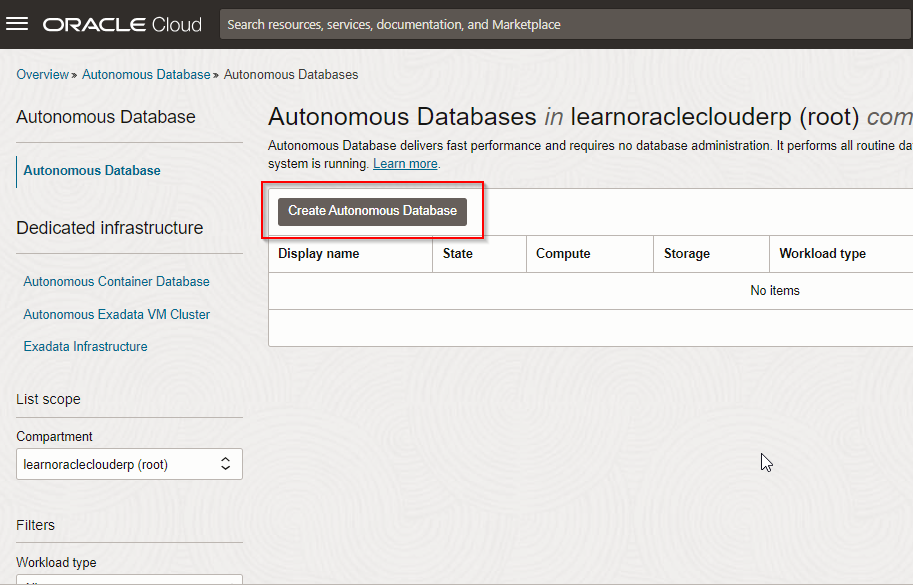Go to Overview breadcrumb link

(x=43, y=75)
